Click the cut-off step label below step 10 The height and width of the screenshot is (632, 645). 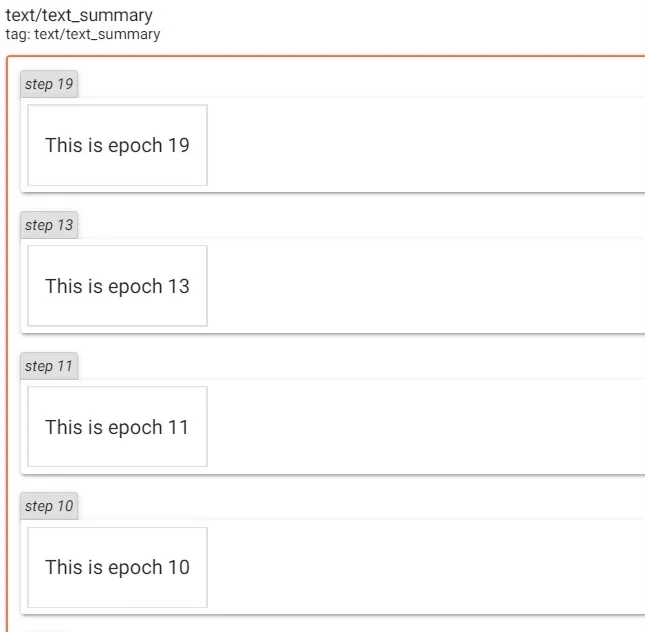45,630
